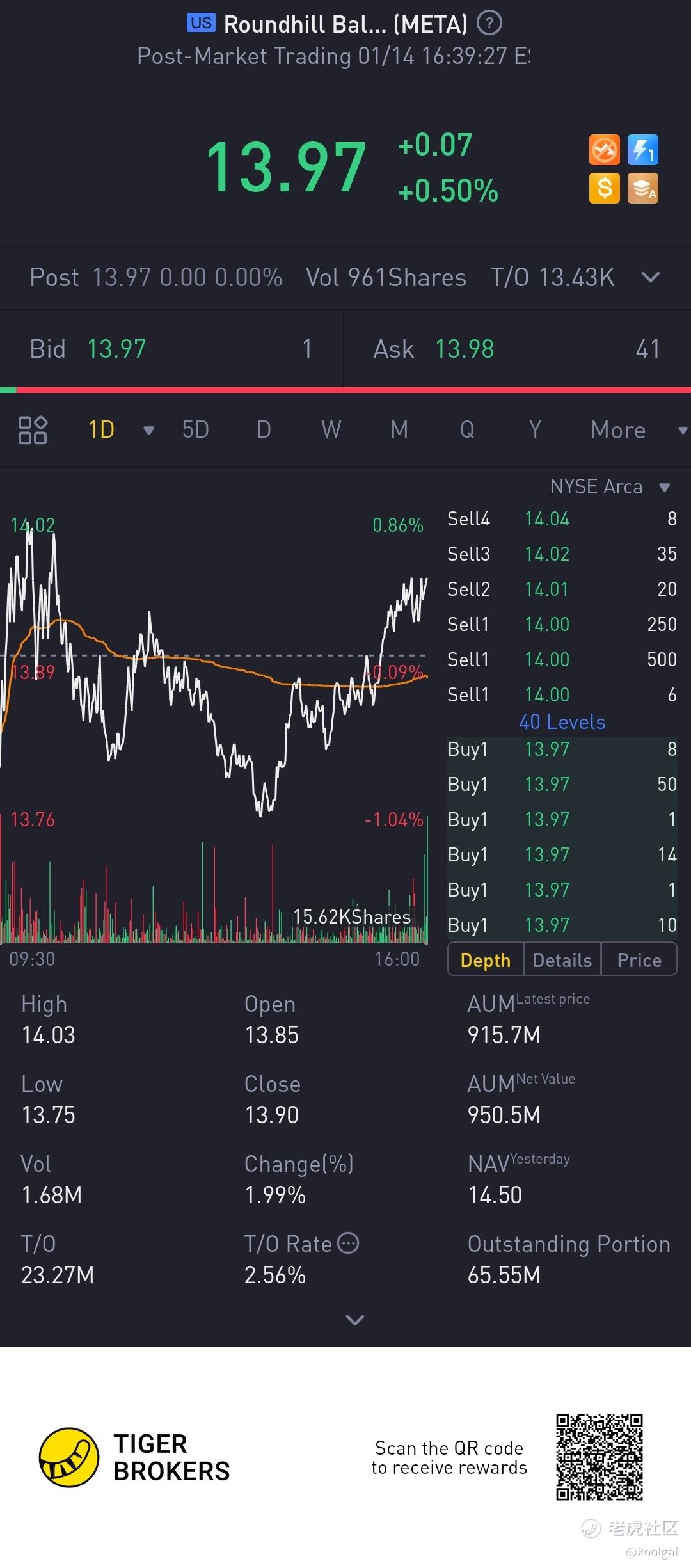691x1568 pixels.
Task: Tap the Scan the QR code text
Action: [x=449, y=1457]
